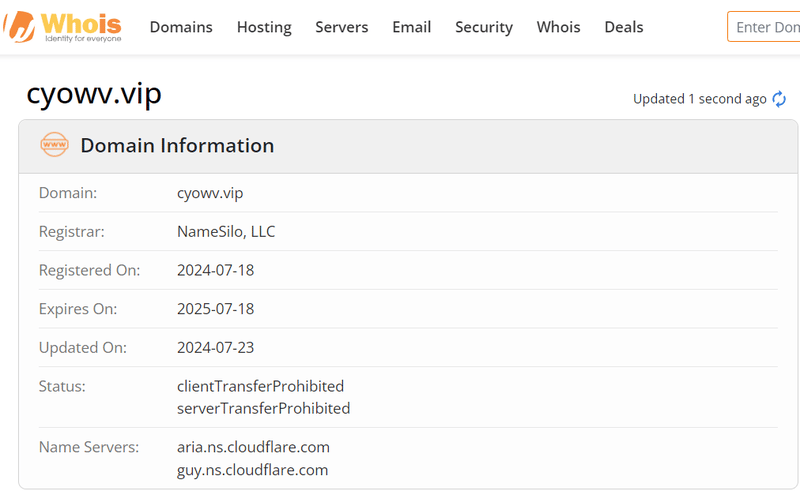Open the Deals menu item
This screenshot has height=491, width=800.
[x=623, y=27]
